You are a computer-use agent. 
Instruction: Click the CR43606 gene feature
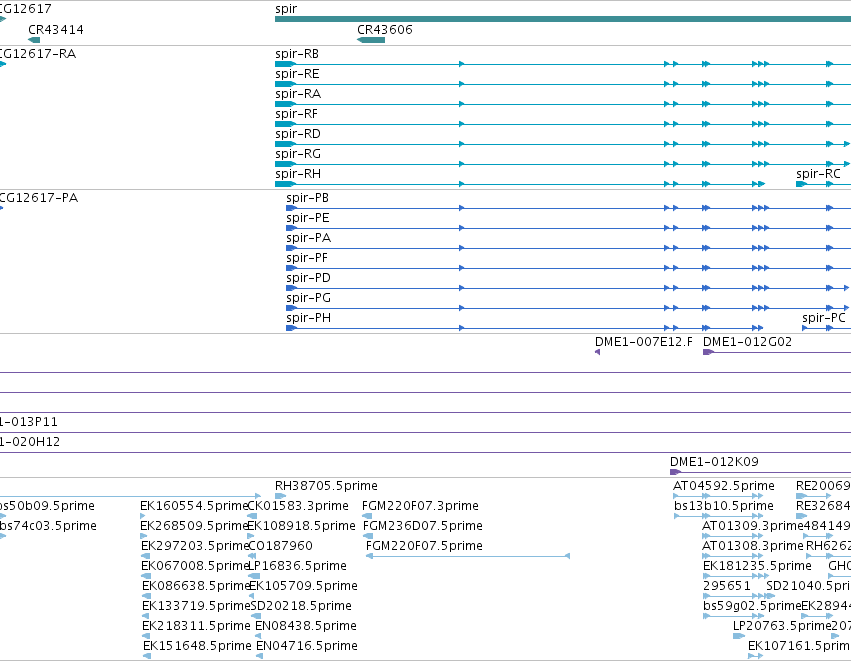[371, 40]
